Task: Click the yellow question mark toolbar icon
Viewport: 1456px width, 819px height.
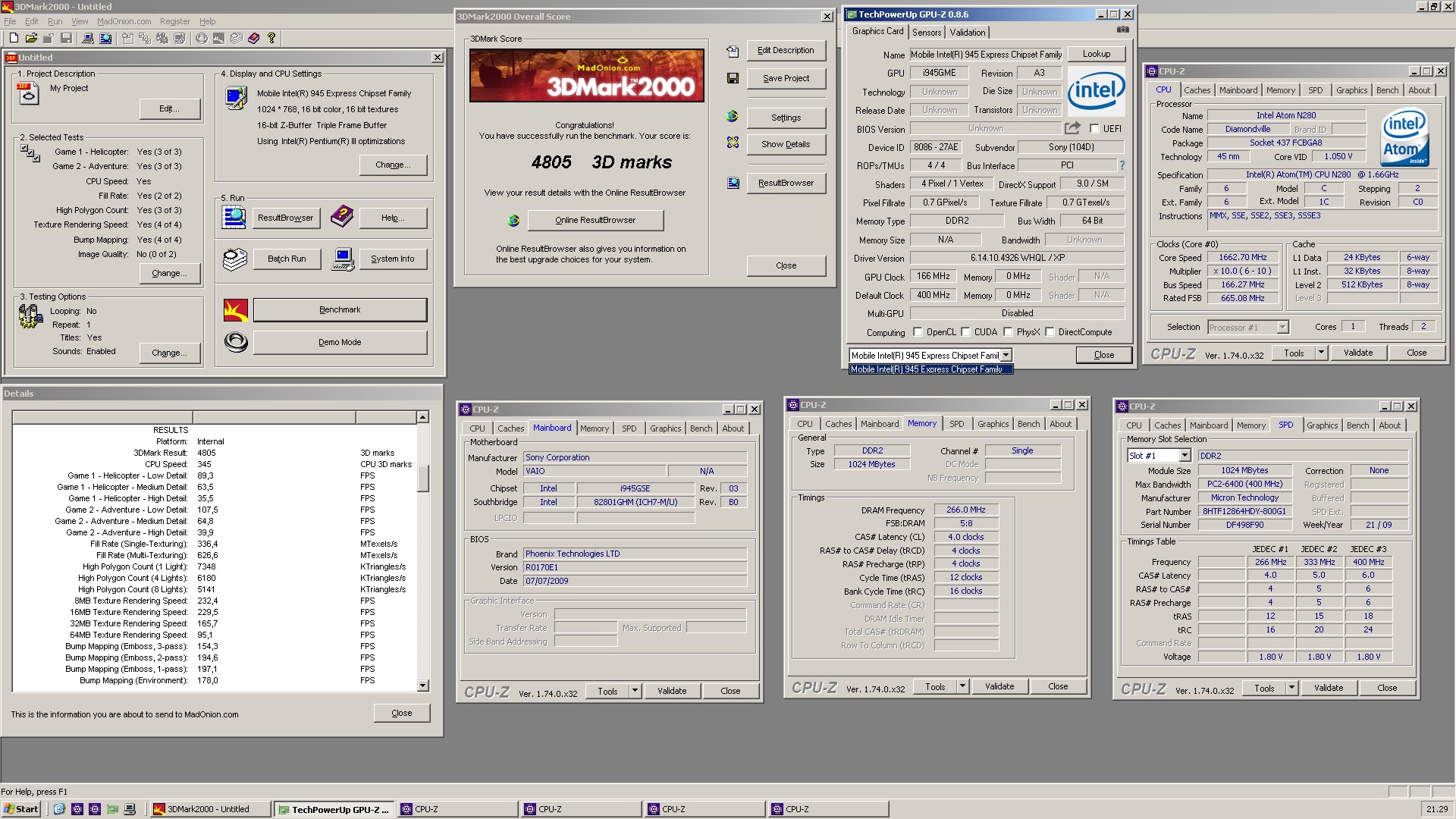Action: point(271,38)
